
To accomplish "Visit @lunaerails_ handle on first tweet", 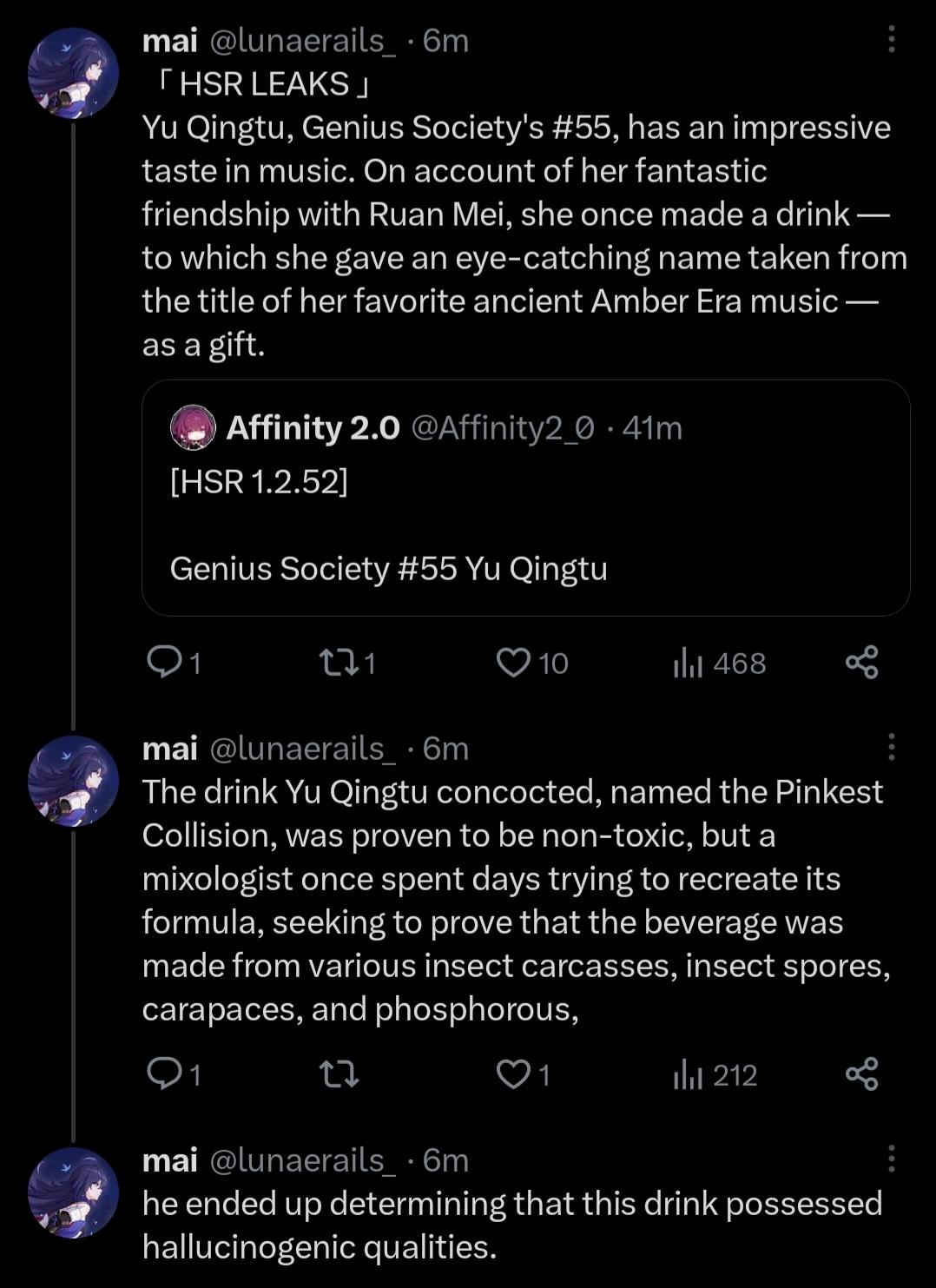I will click(303, 40).
